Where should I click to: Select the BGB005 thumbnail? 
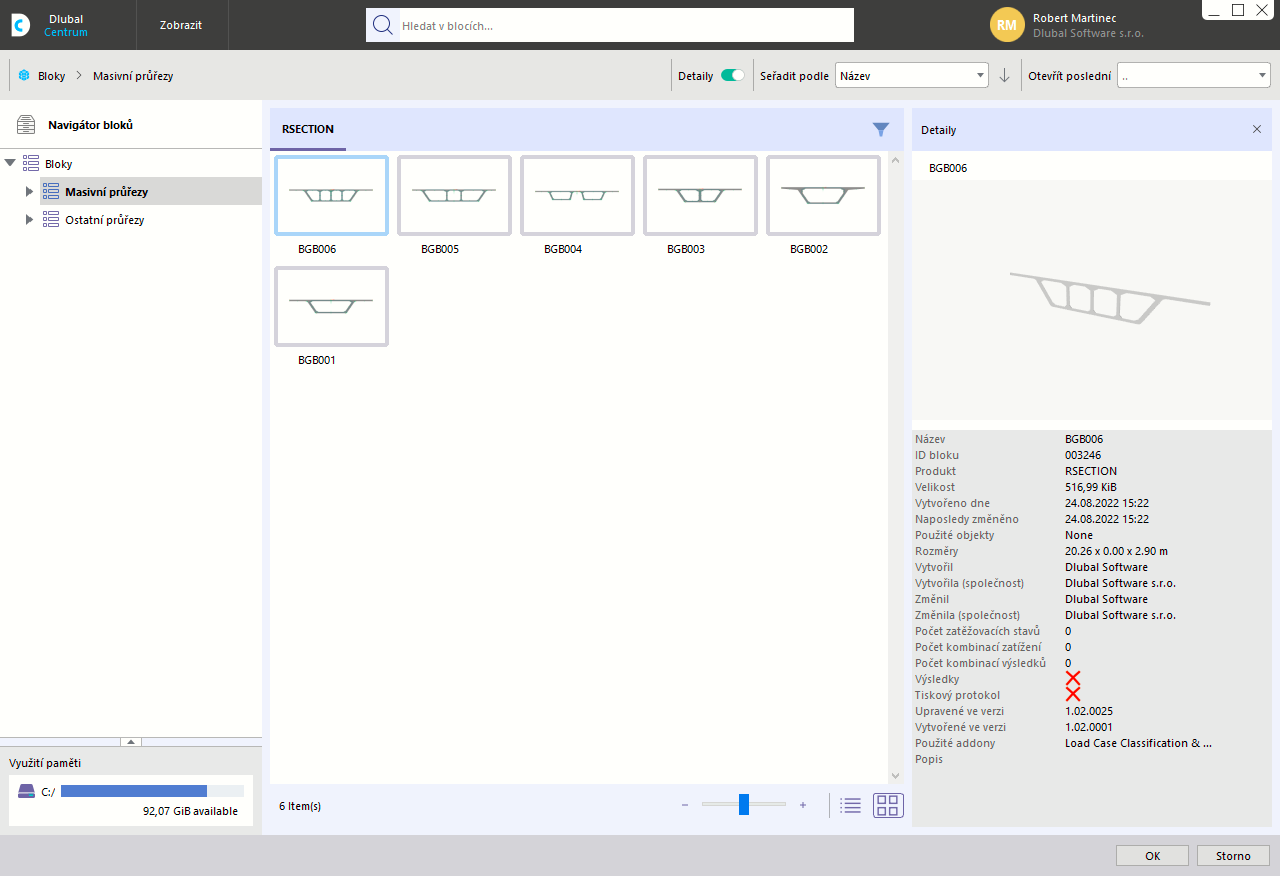point(454,196)
